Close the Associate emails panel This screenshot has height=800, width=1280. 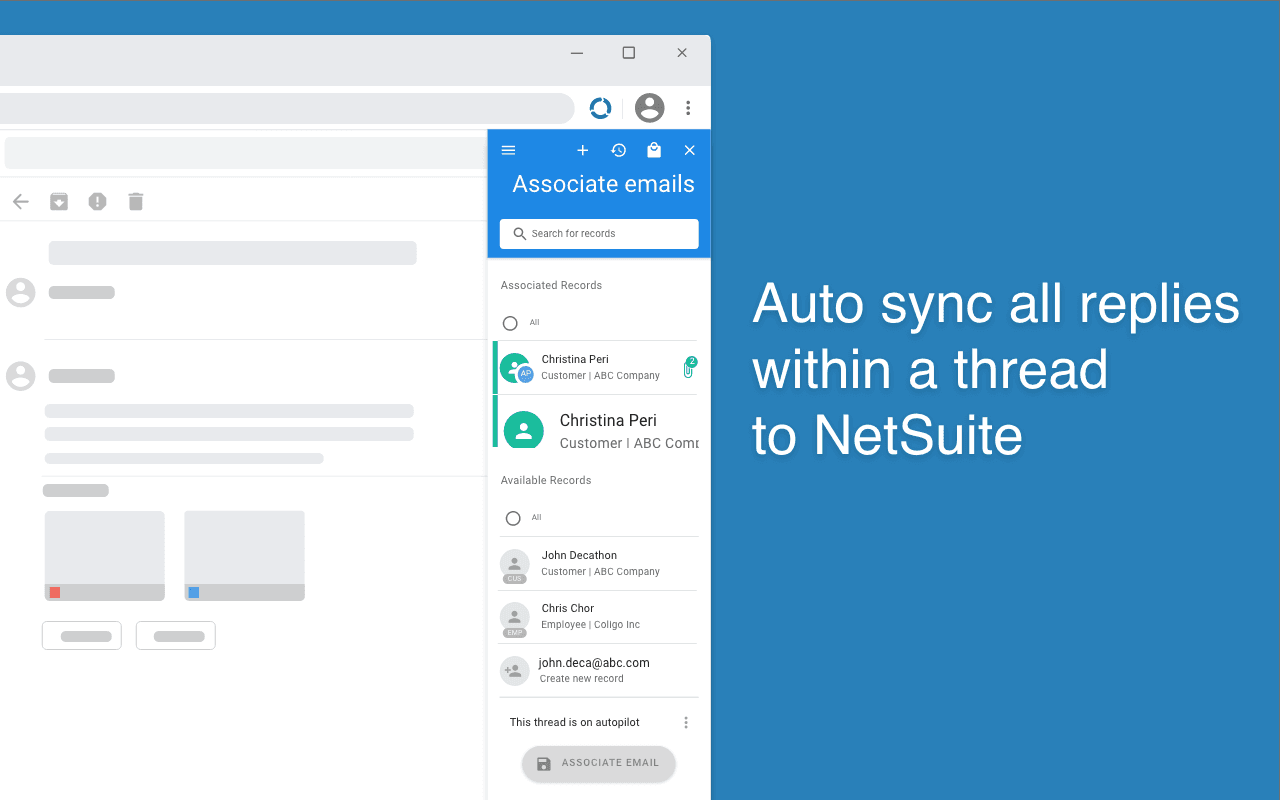(x=689, y=150)
